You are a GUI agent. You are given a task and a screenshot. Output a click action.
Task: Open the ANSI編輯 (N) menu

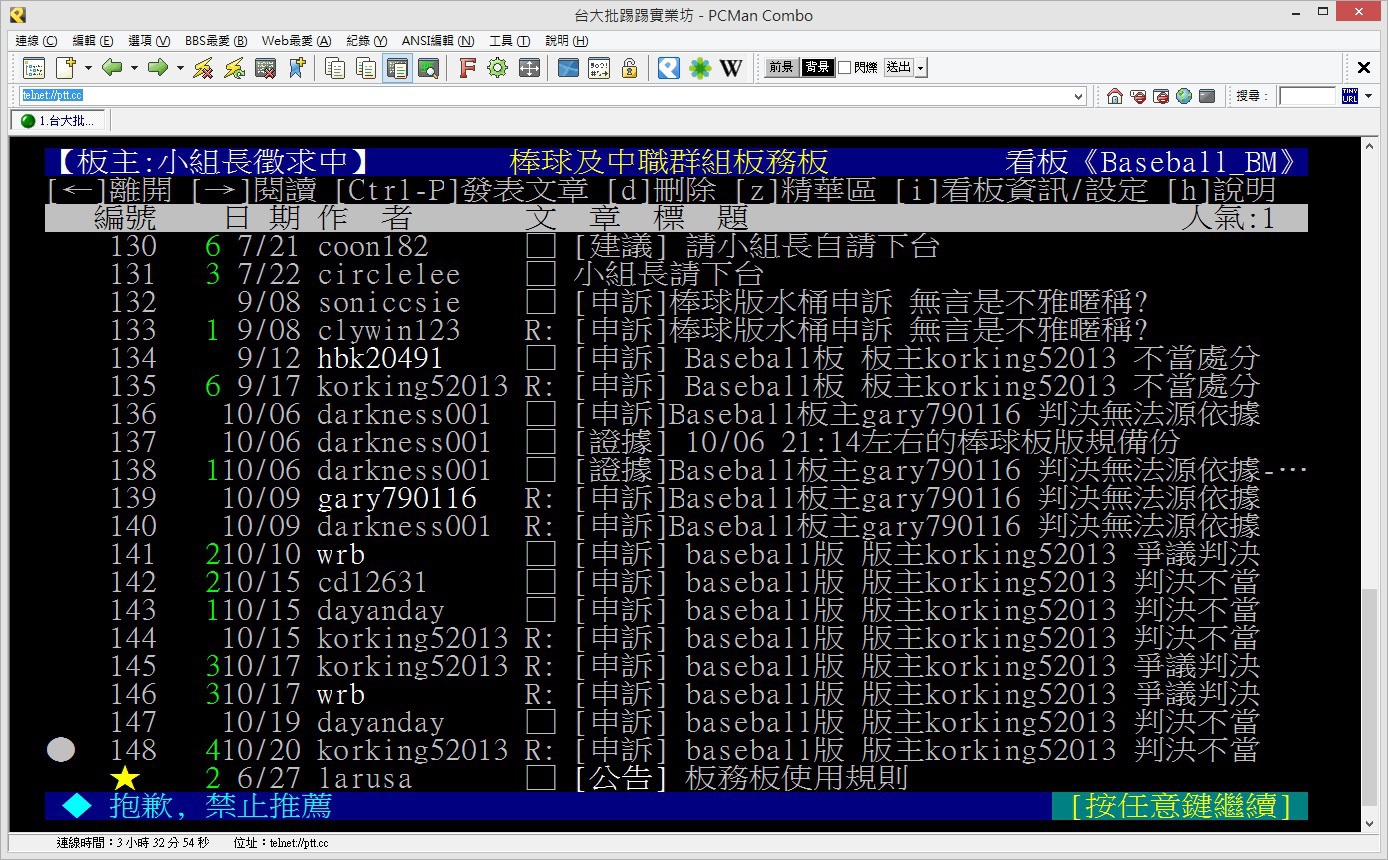(x=437, y=41)
